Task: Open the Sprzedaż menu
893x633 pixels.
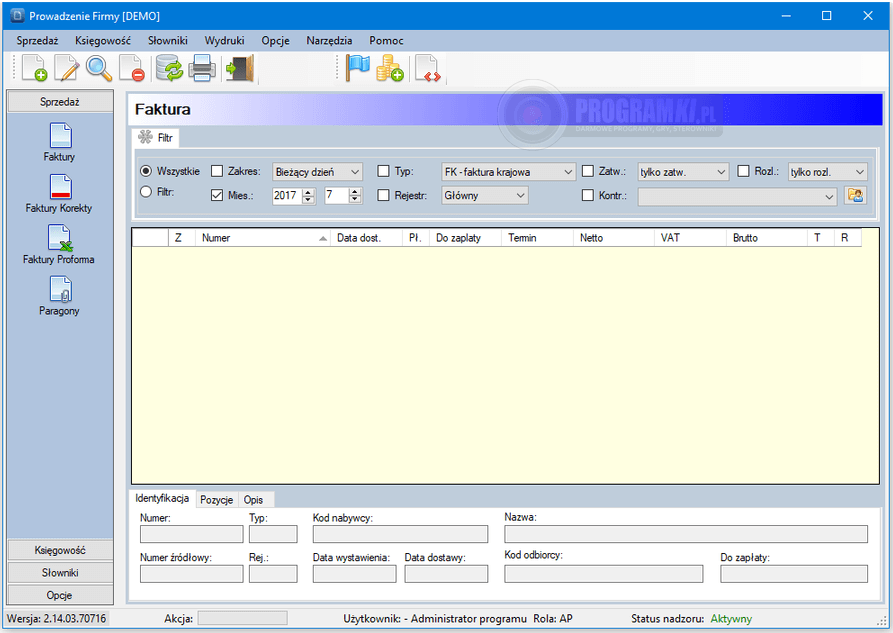Action: pyautogui.click(x=37, y=40)
